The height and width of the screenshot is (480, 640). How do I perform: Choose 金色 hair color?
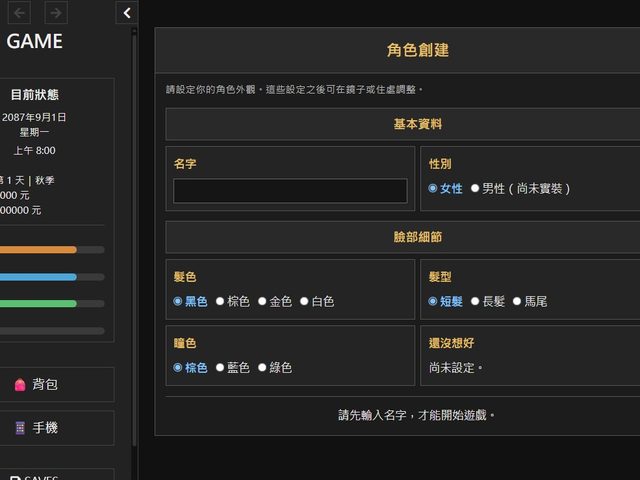click(x=275, y=302)
